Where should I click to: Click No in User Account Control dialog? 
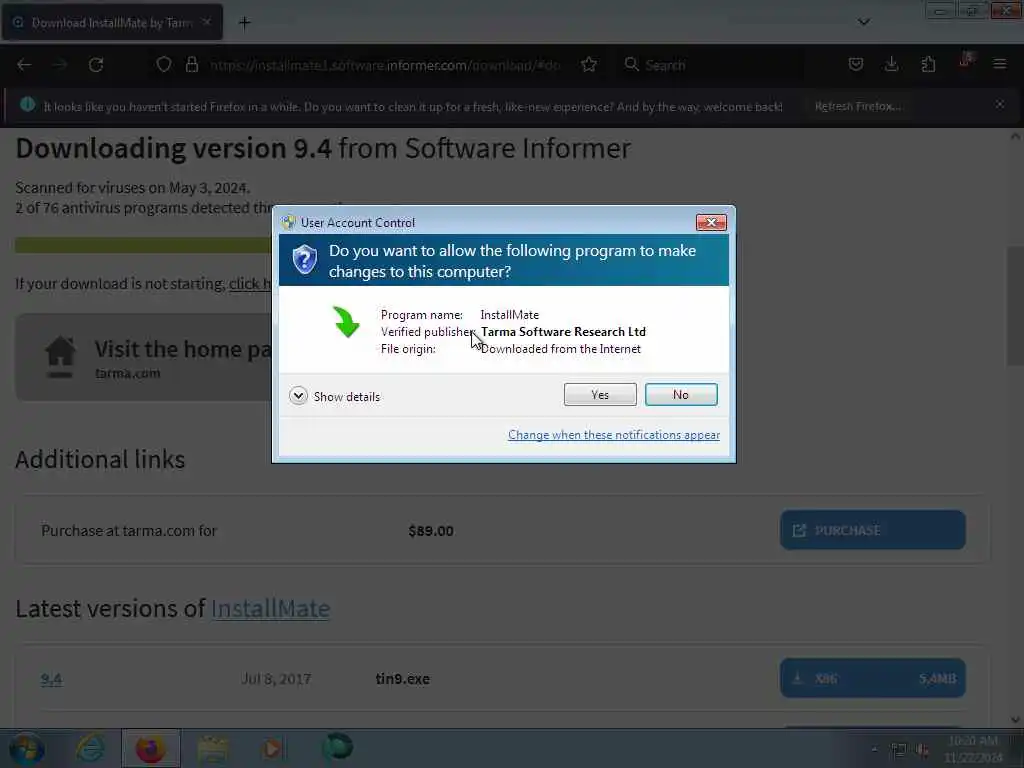(x=680, y=394)
